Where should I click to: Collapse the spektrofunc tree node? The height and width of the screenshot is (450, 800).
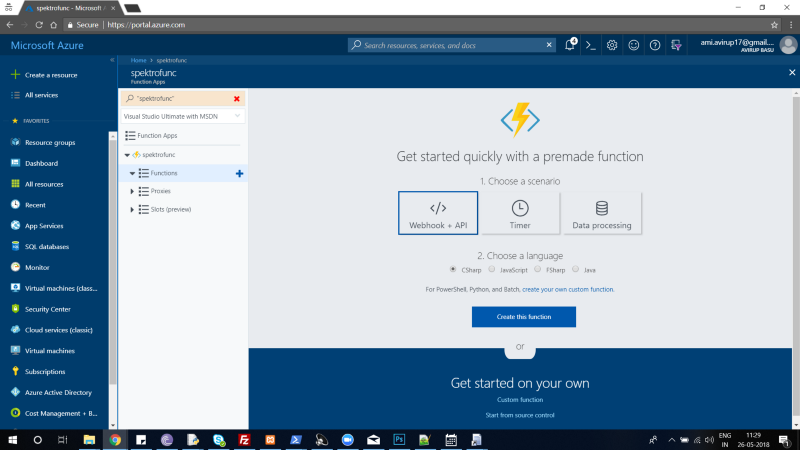point(127,155)
